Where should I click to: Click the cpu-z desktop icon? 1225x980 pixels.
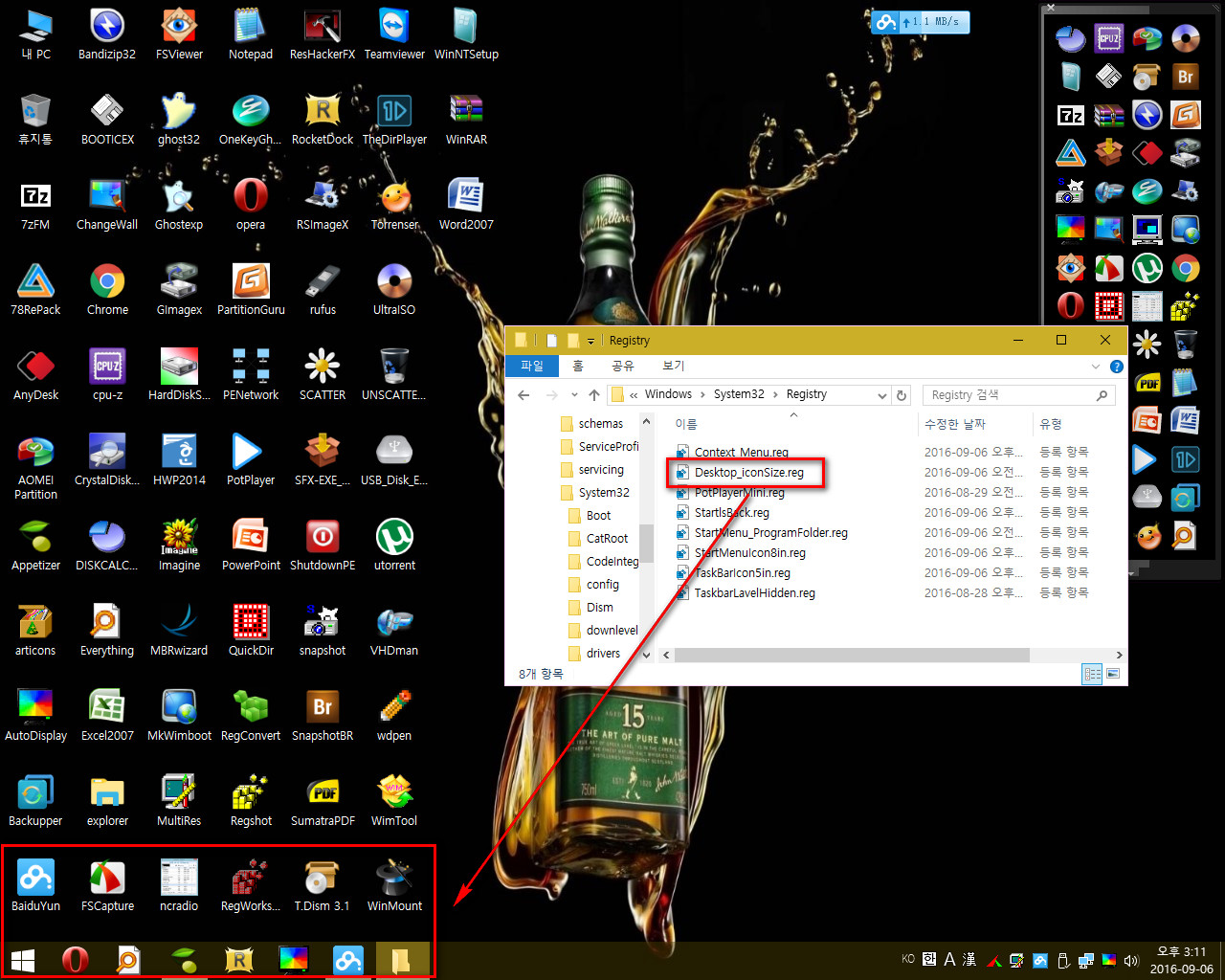(107, 375)
